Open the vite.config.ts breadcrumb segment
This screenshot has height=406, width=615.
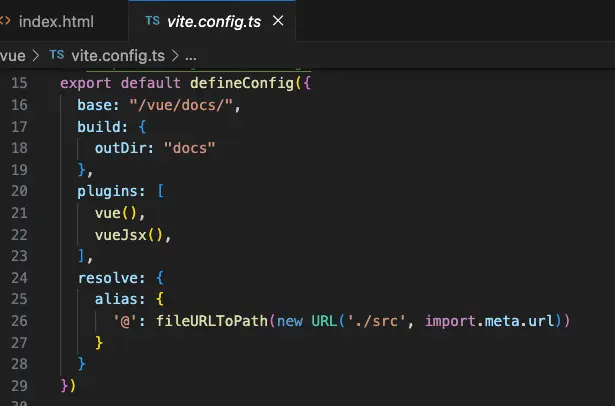pos(117,54)
